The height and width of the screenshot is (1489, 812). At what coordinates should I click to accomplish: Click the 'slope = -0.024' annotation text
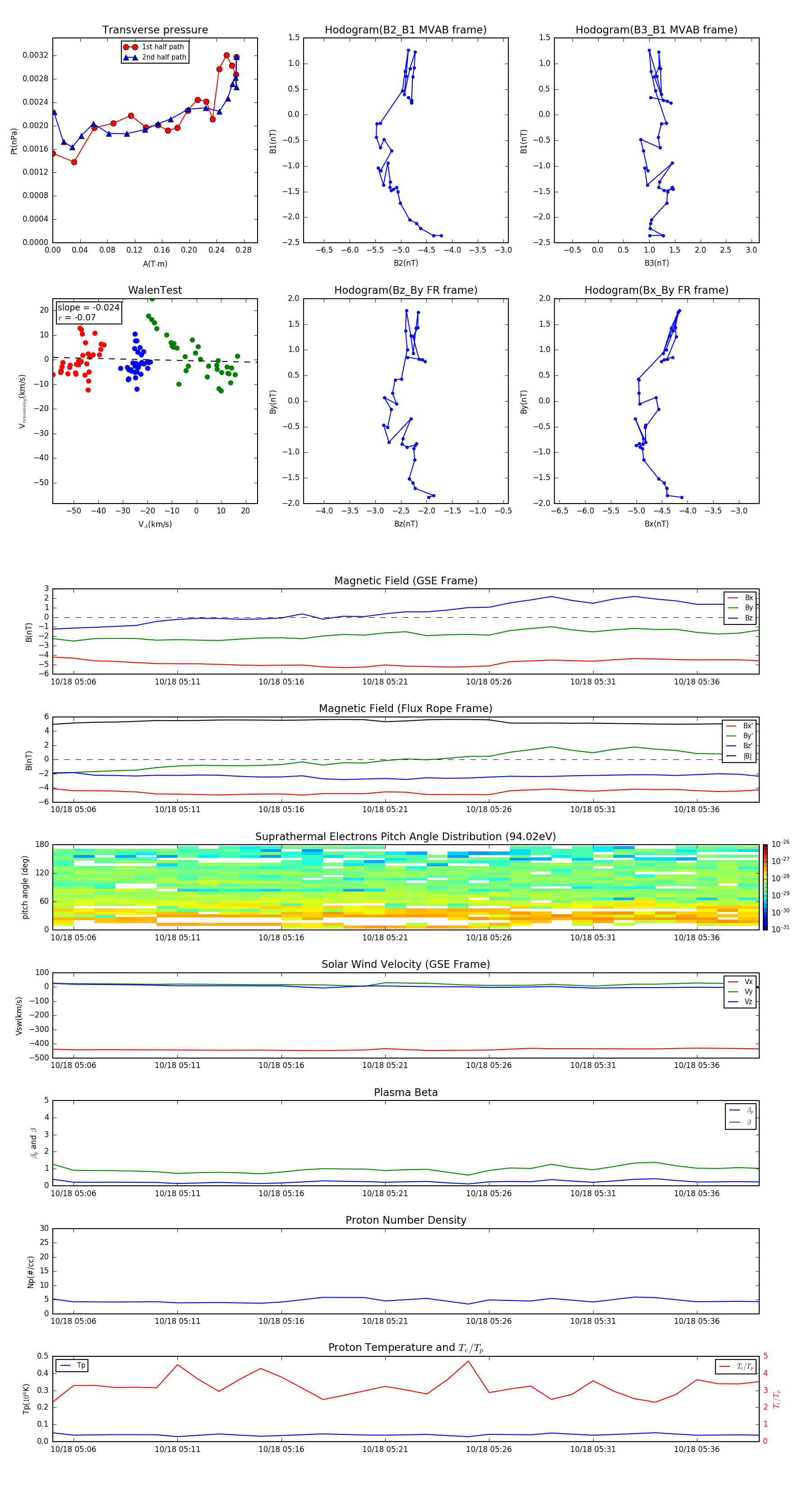(x=88, y=308)
